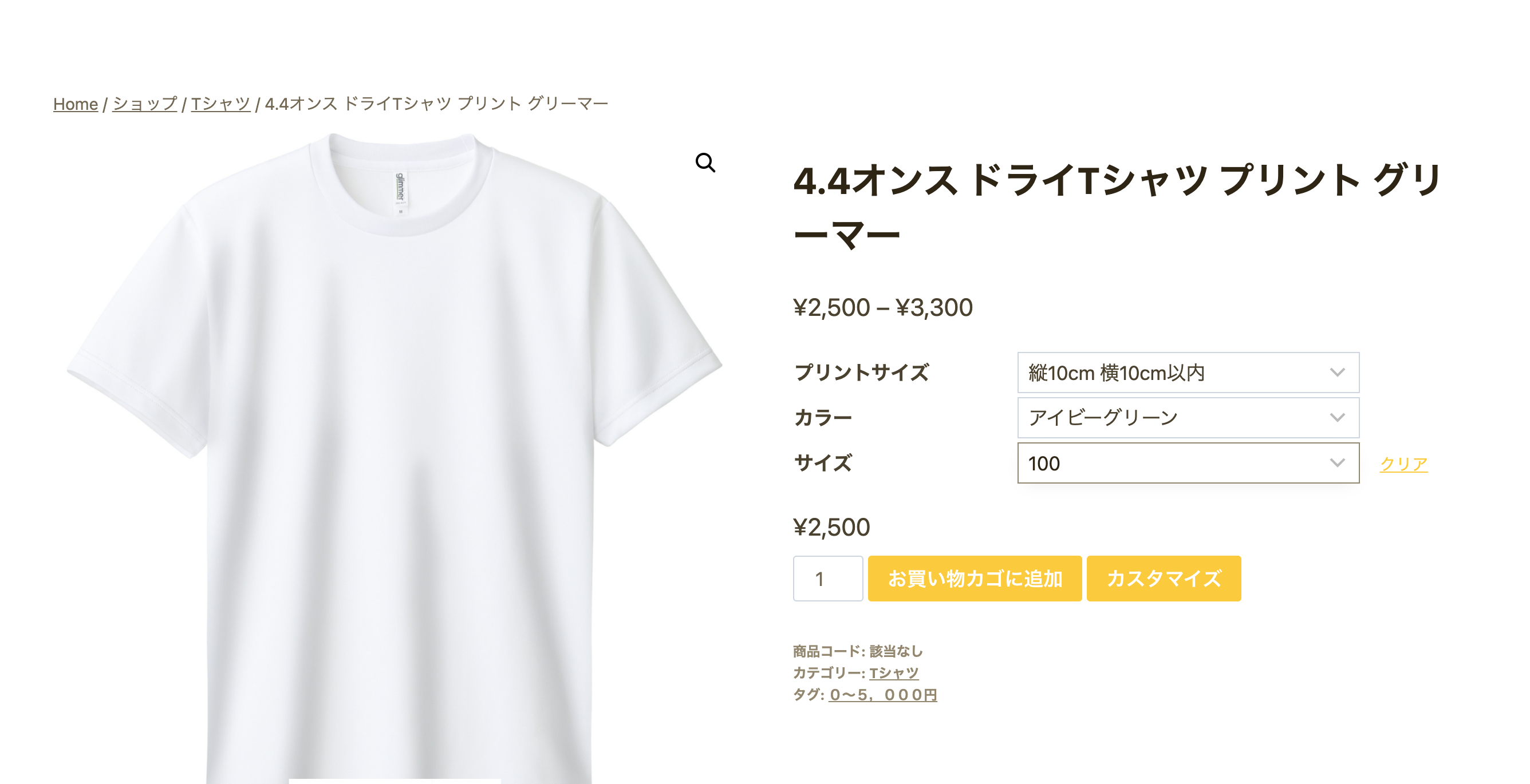Click the サイズ dropdown chevron arrow
This screenshot has height=784, width=1530.
pos(1337,463)
